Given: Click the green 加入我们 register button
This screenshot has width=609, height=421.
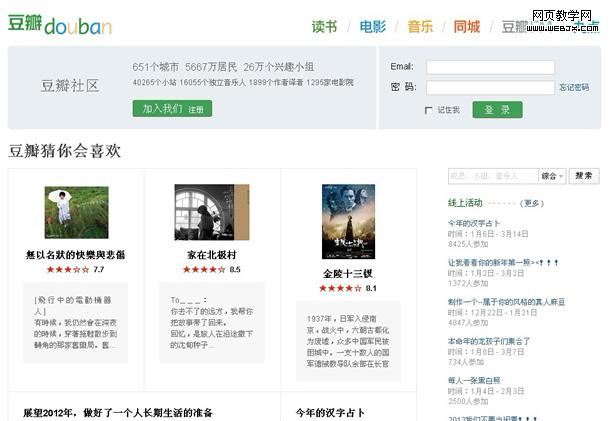Looking at the screenshot, I should [172, 108].
